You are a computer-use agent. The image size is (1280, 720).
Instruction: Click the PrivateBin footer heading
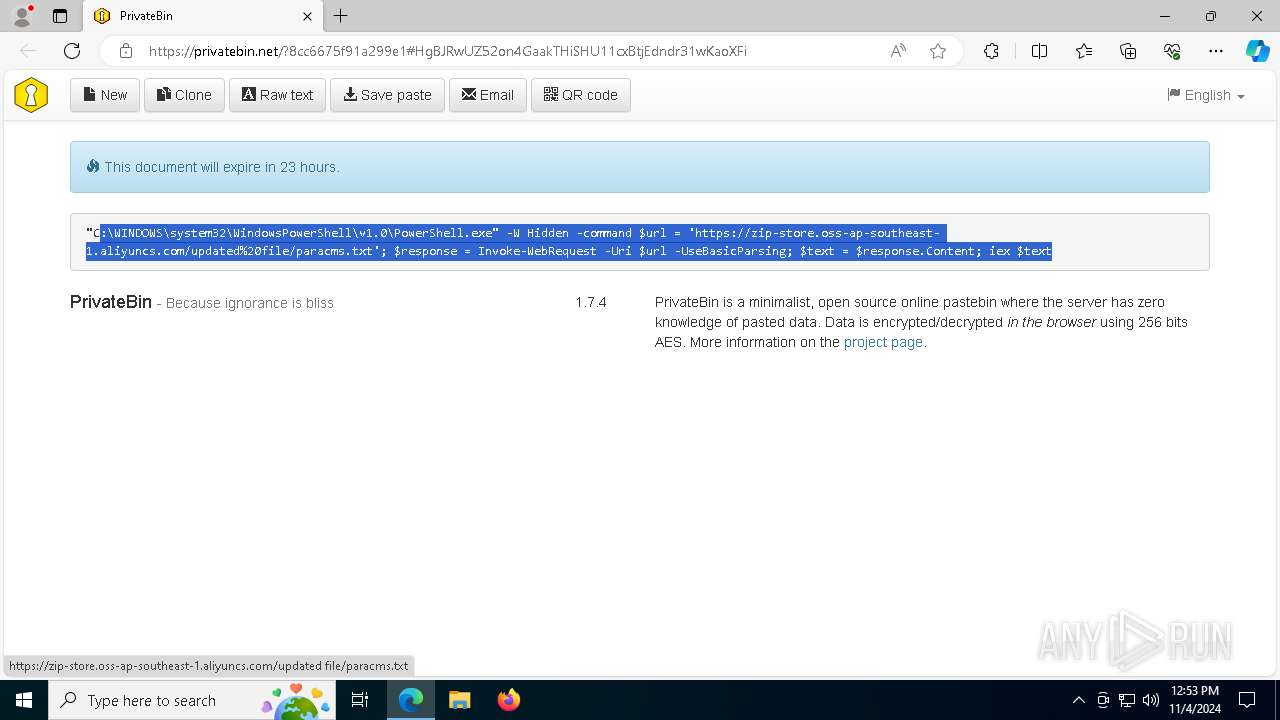click(111, 302)
